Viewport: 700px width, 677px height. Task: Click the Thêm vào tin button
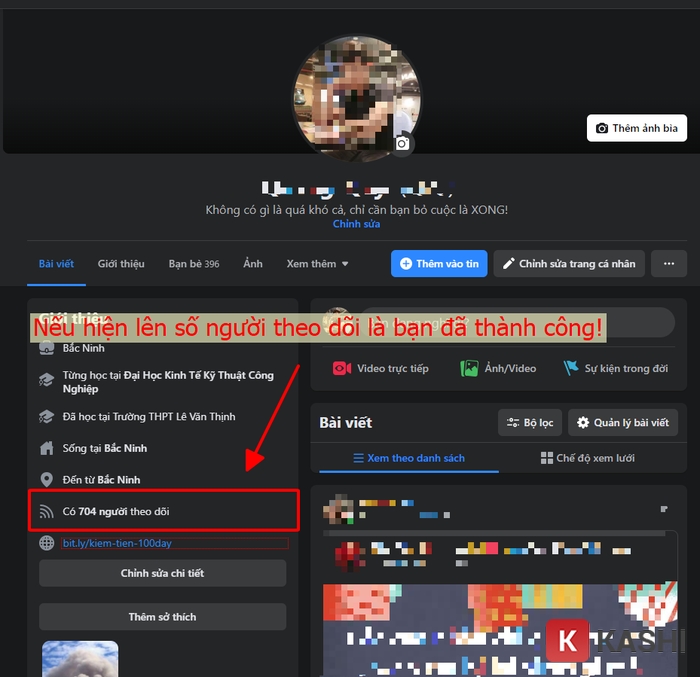click(x=439, y=263)
